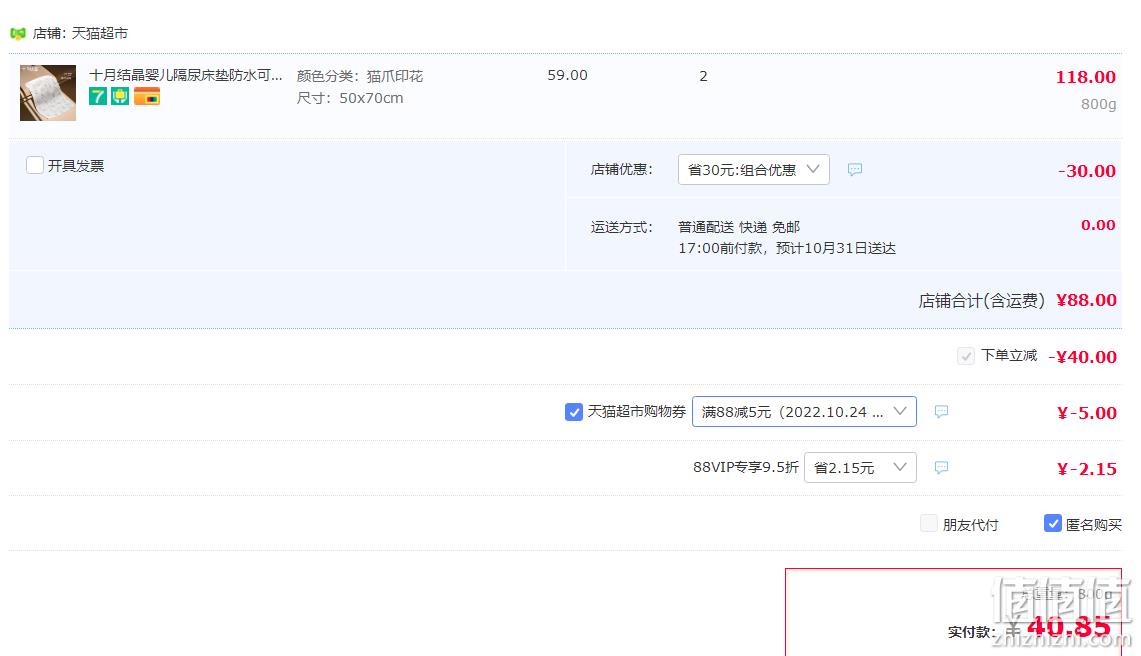Viewport: 1141px width, 656px height.
Task: Open the baby changing mat product thumbnail
Action: pyautogui.click(x=48, y=93)
